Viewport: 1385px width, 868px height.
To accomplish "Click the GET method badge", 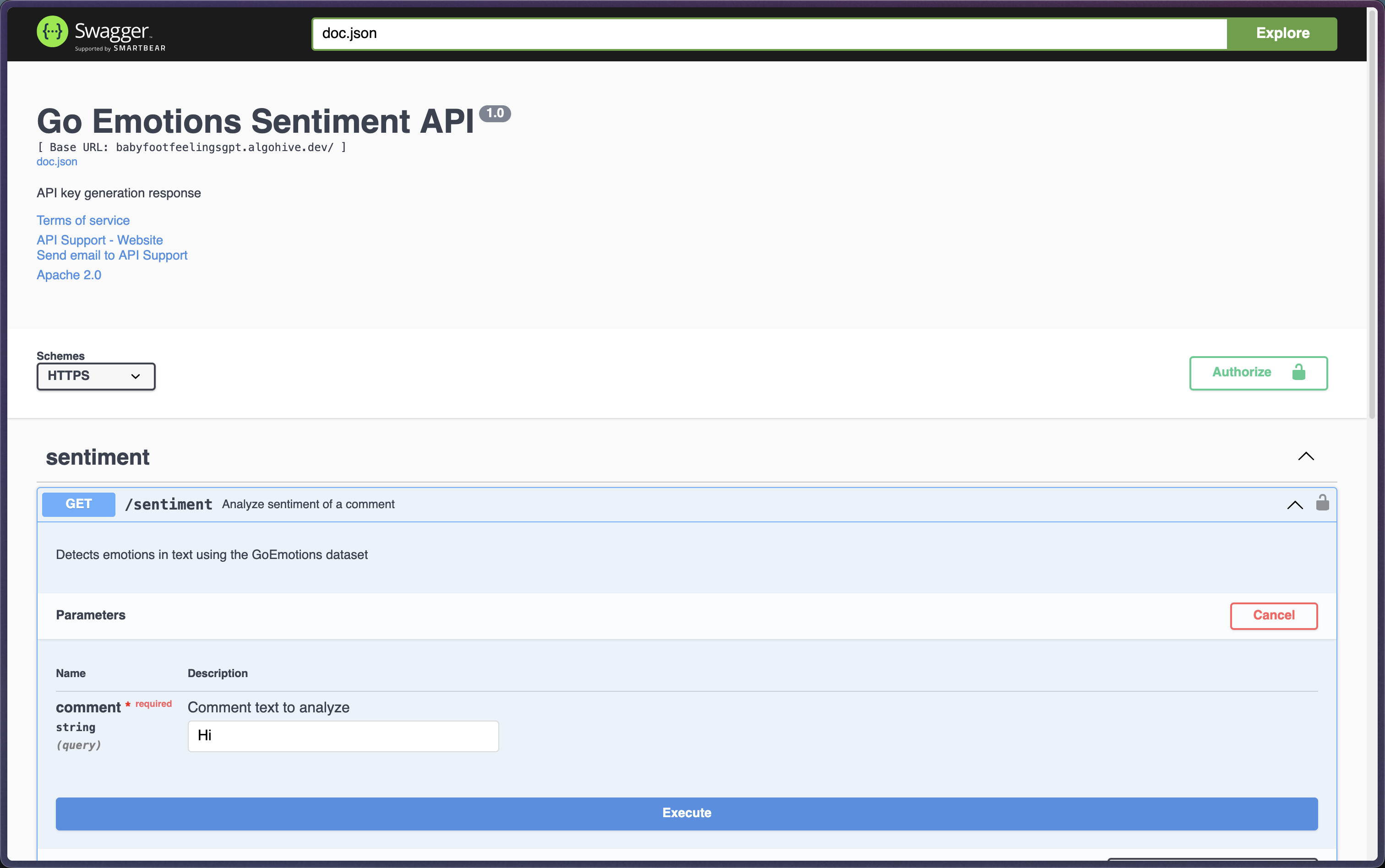I will [x=79, y=504].
